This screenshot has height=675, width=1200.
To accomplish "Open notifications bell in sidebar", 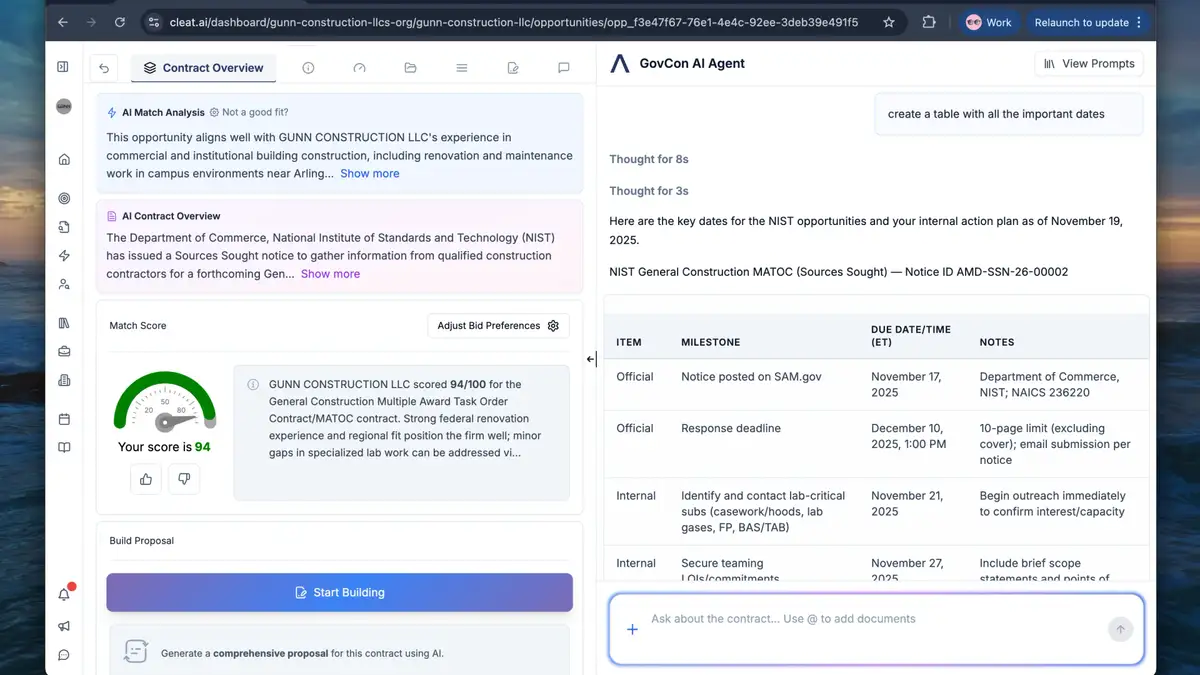I will (64, 594).
